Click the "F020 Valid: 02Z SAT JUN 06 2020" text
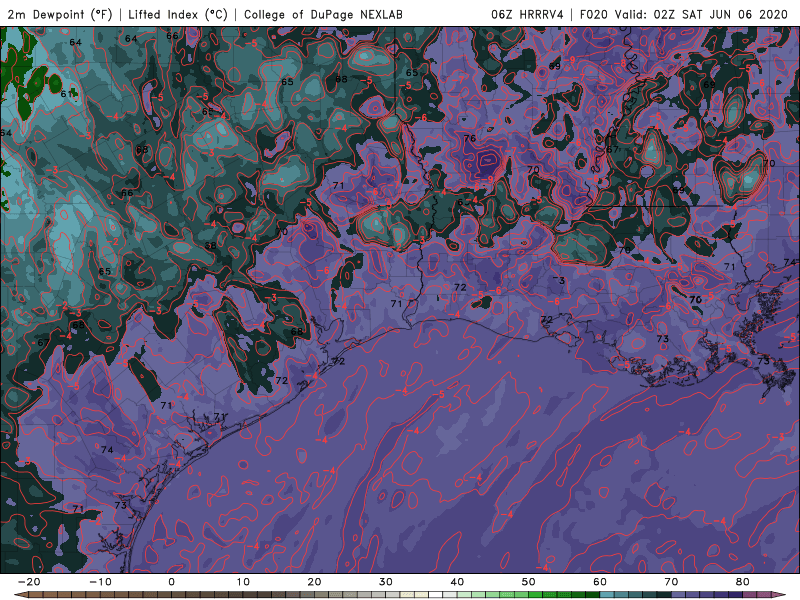Viewport: 800px width, 600px height. pos(684,14)
